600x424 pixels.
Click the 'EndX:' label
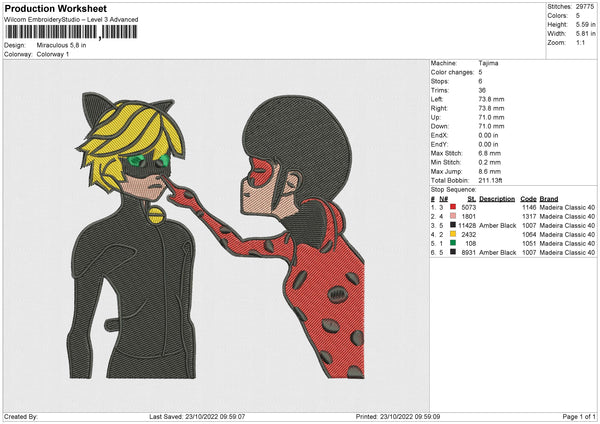pos(439,135)
